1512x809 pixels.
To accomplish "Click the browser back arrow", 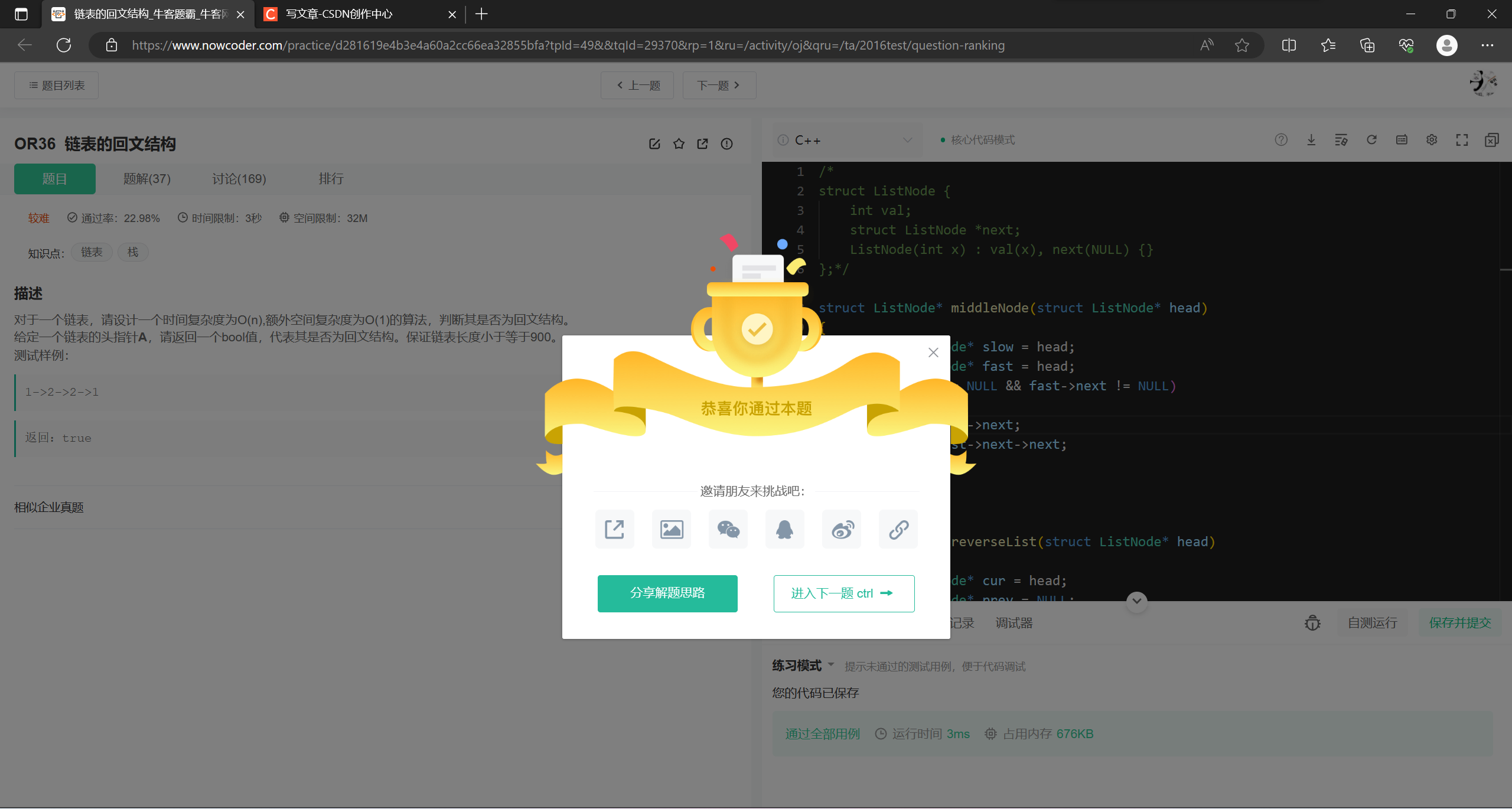I will coord(25,45).
